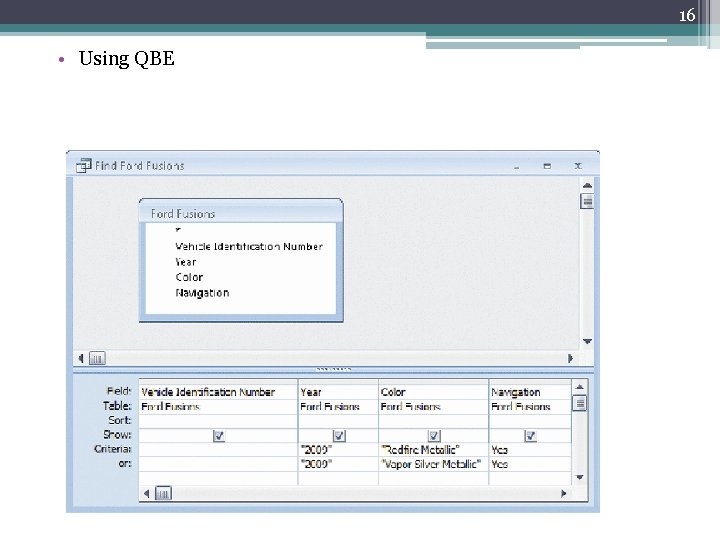Click Sort cell under Year column

click(x=338, y=421)
